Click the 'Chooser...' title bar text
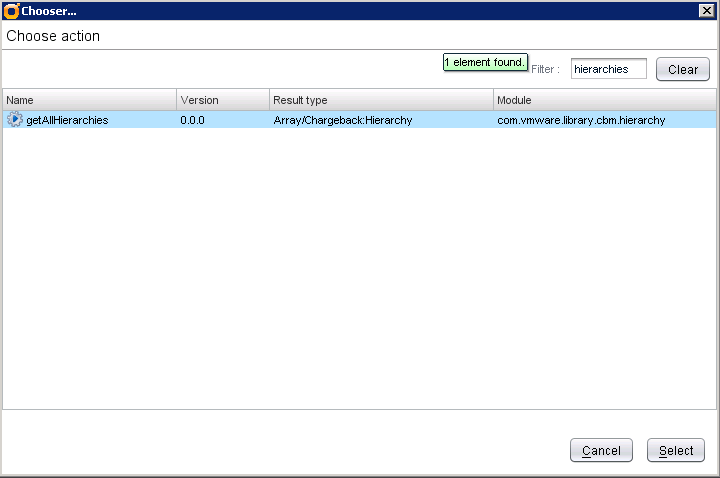Image resolution: width=720 pixels, height=478 pixels. point(49,10)
